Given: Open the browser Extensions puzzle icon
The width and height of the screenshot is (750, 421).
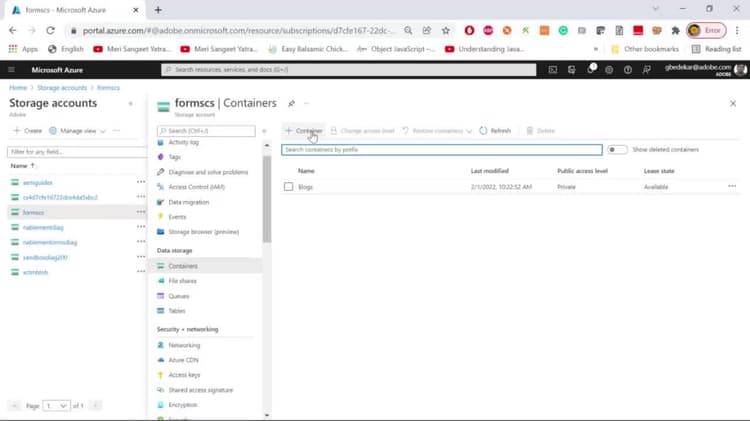Looking at the screenshot, I should coord(675,31).
